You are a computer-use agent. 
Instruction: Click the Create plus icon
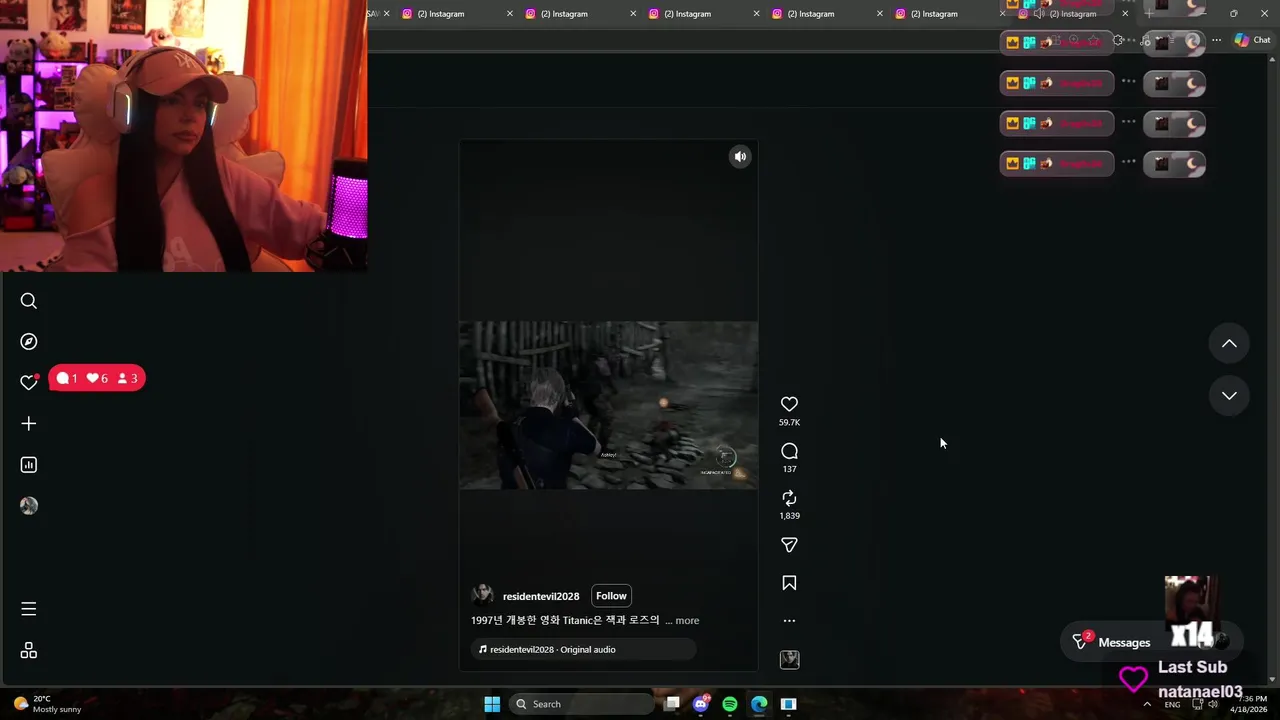29,424
